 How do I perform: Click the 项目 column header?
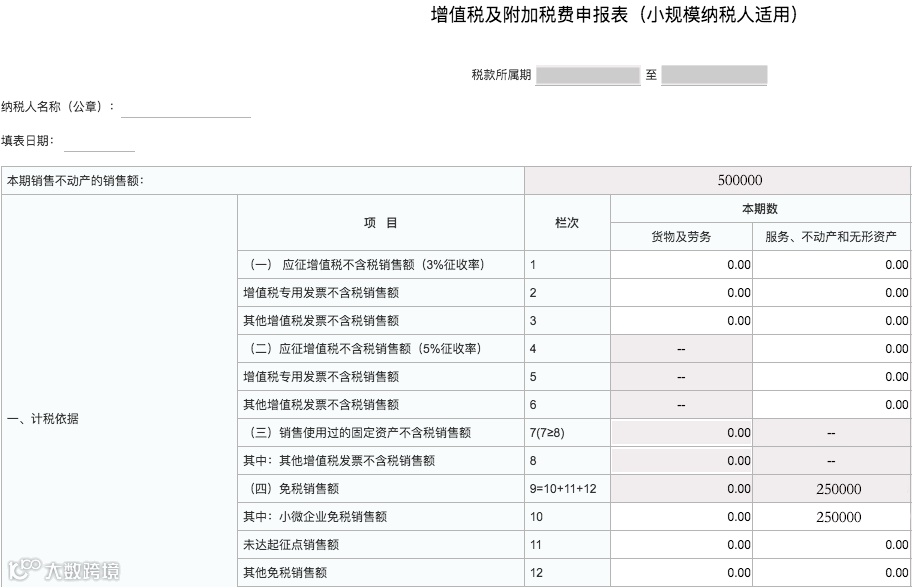point(381,223)
